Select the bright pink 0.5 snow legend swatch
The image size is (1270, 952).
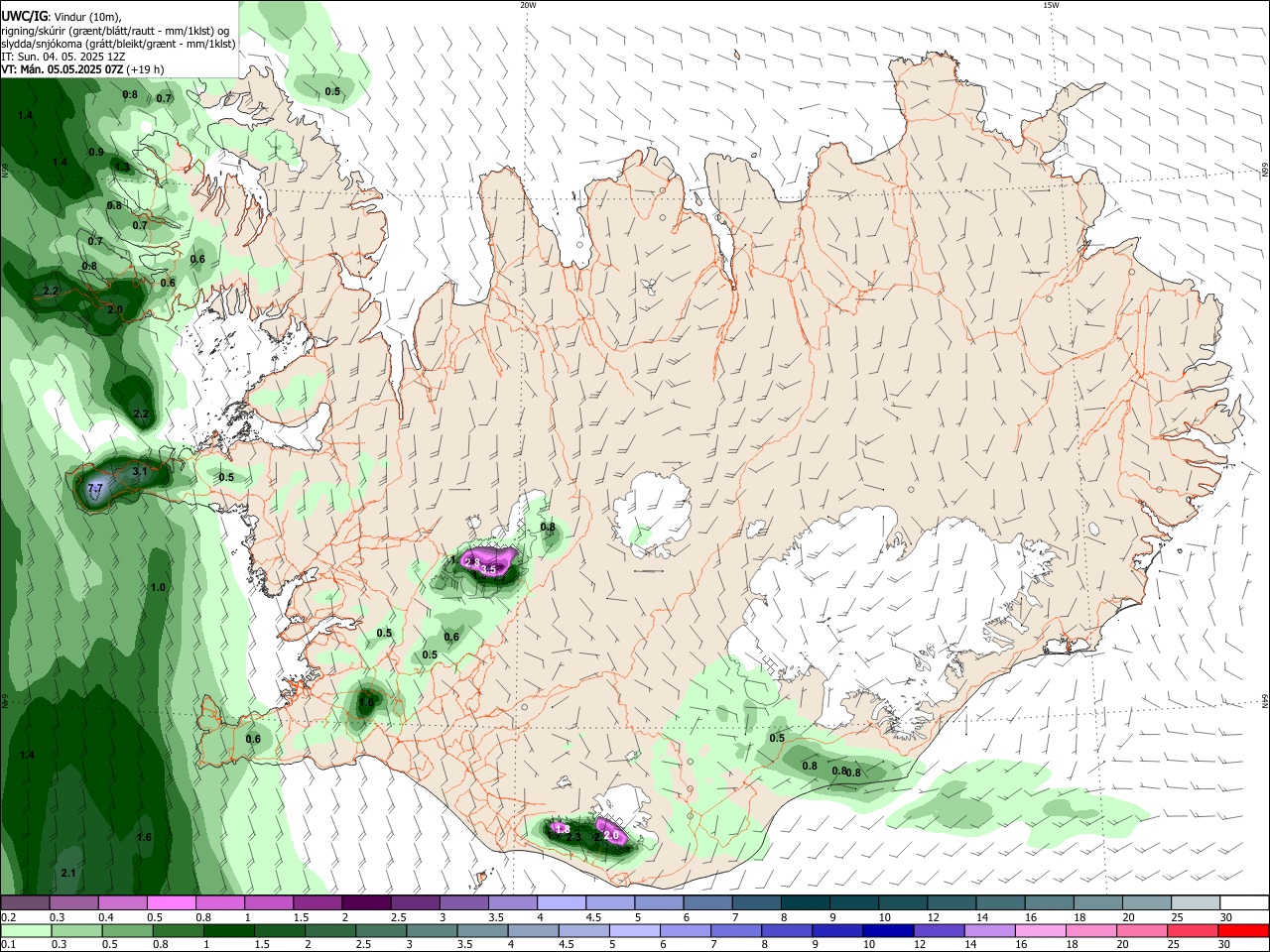171,903
